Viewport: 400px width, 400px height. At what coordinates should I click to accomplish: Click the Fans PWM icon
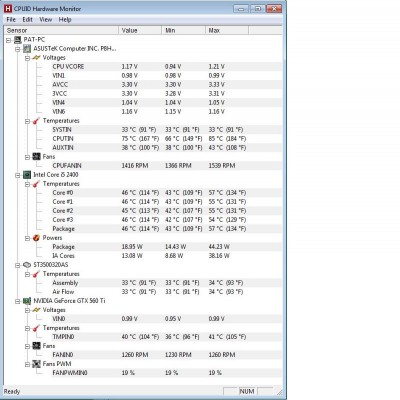pyautogui.click(x=36, y=364)
